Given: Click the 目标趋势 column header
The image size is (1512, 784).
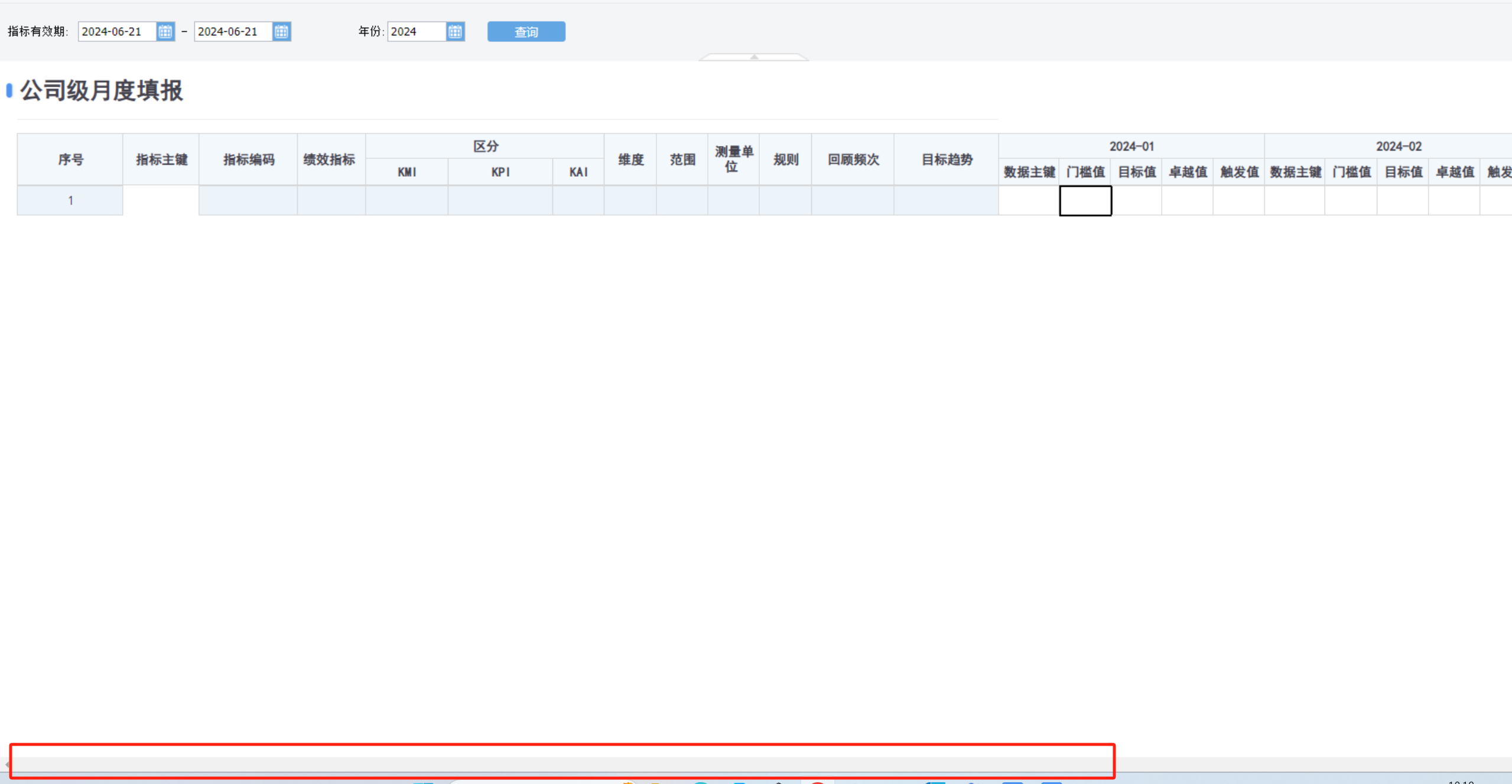Looking at the screenshot, I should tap(946, 160).
